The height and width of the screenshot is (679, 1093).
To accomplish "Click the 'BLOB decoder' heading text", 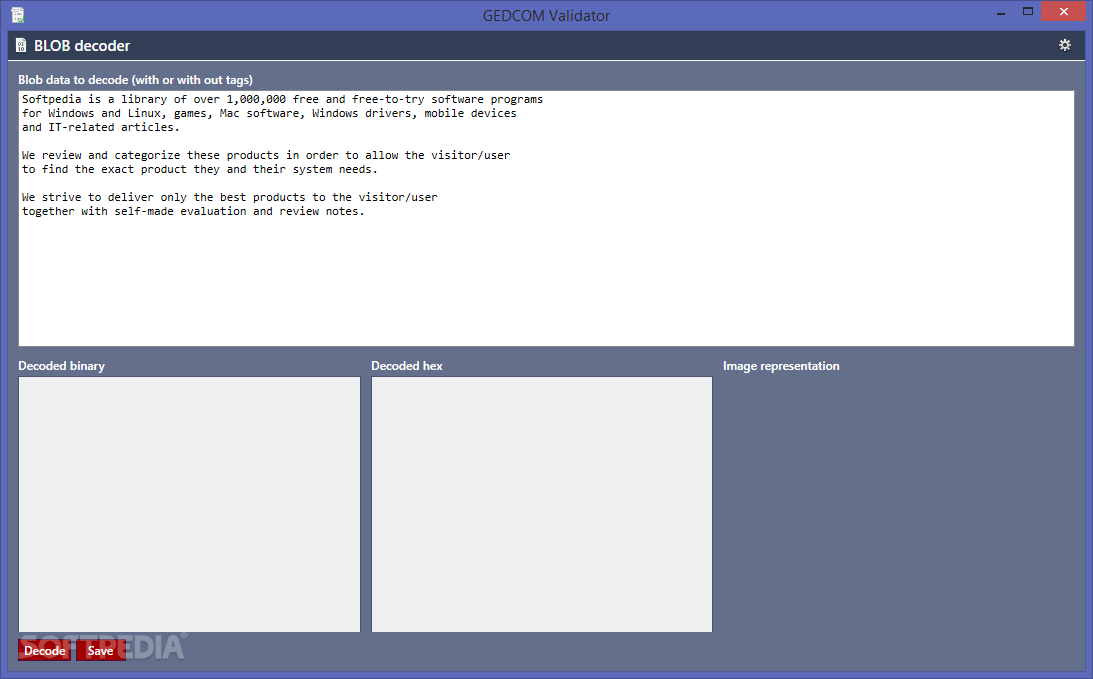I will (82, 46).
